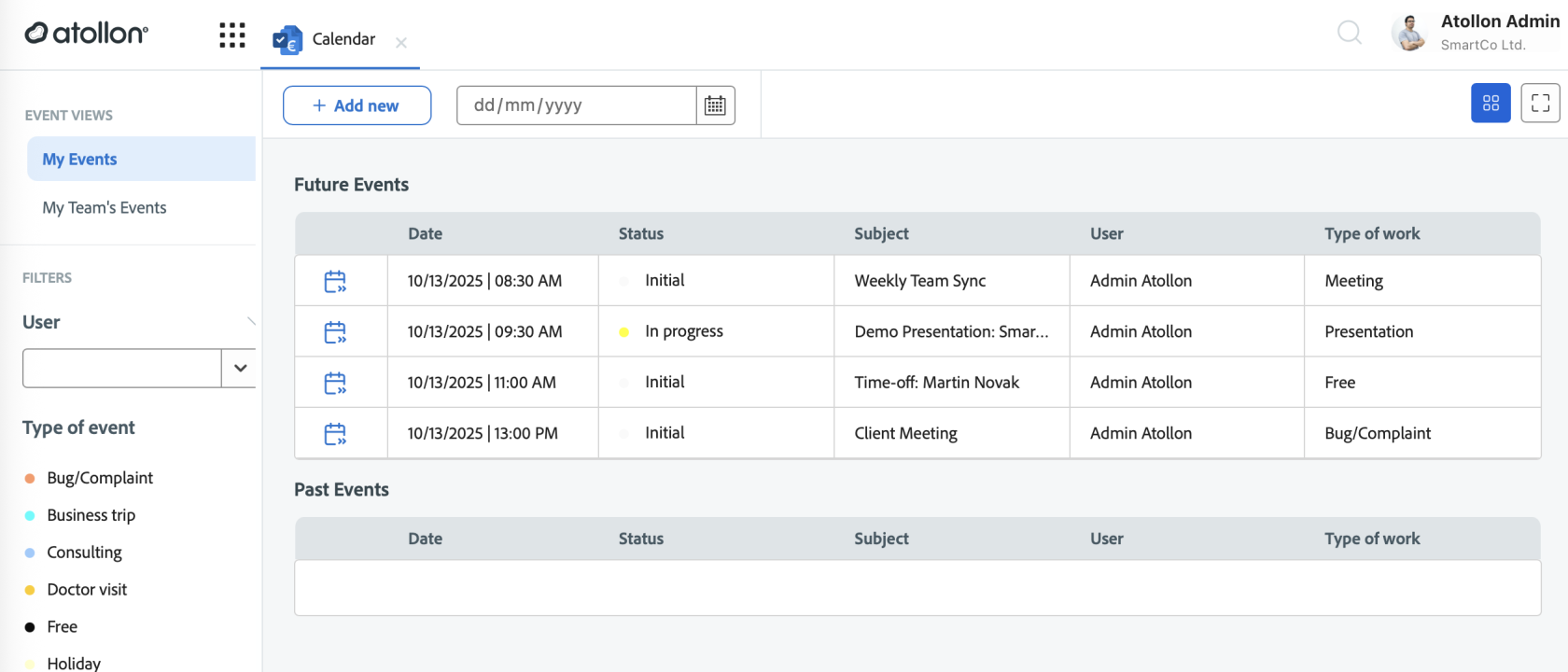
Task: Toggle Business trip event type filter
Action: pyautogui.click(x=91, y=515)
